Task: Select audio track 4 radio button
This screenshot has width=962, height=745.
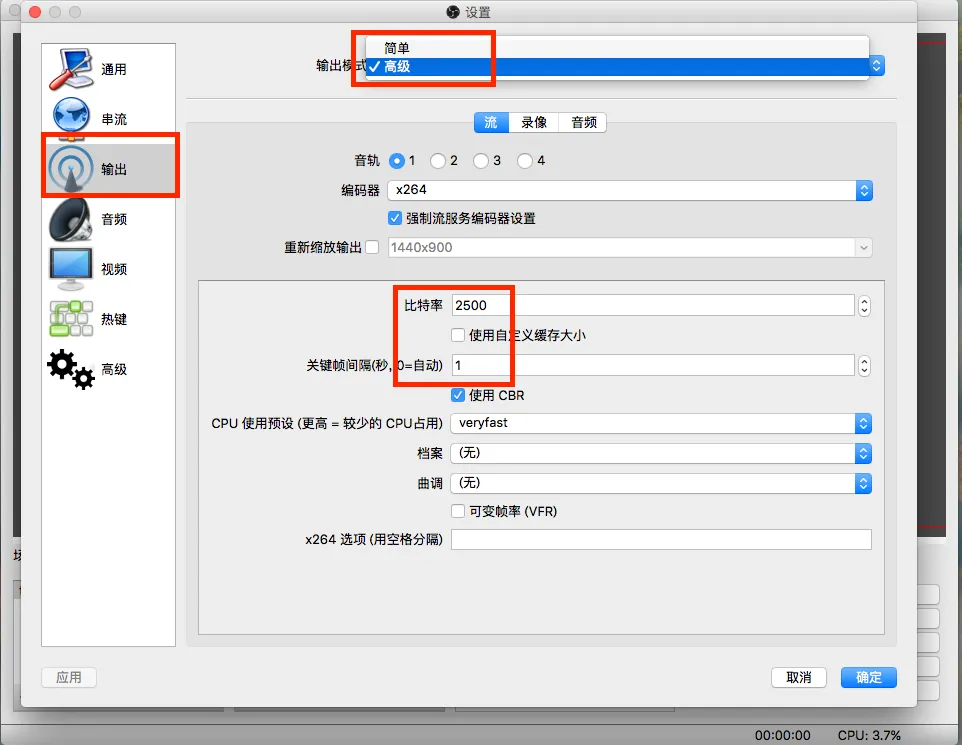Action: (525, 161)
